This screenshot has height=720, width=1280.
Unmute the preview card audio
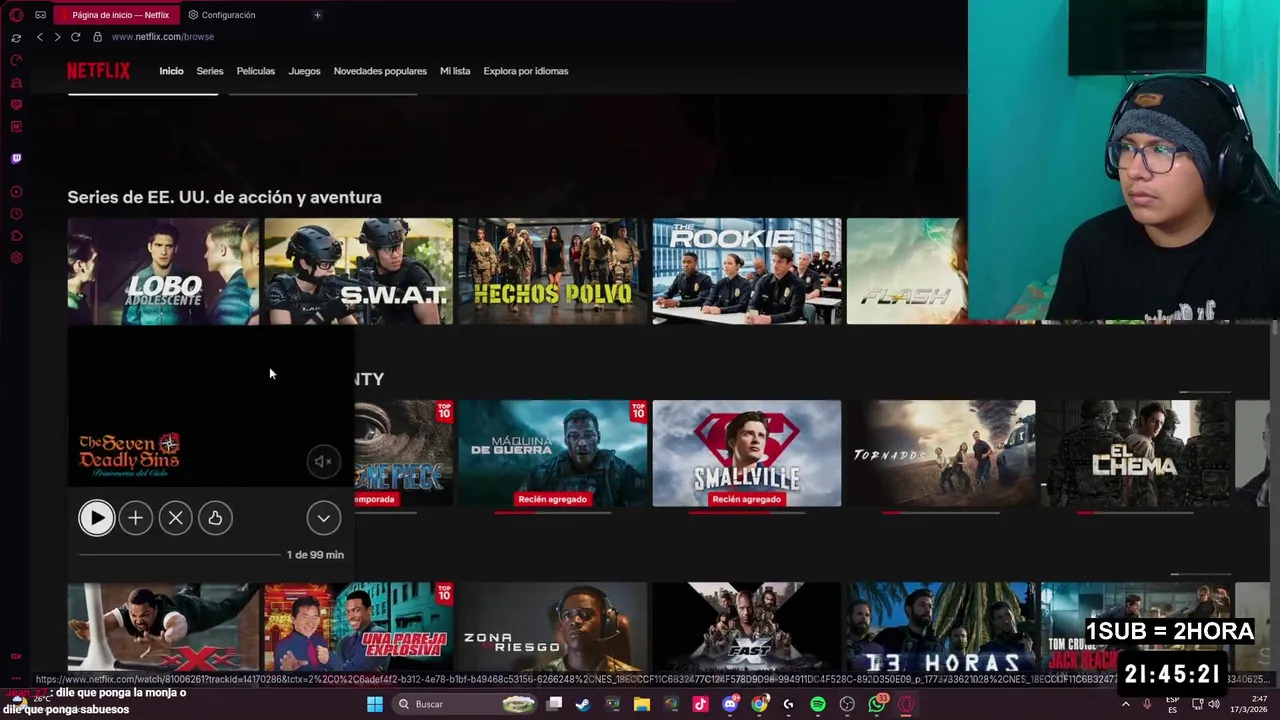323,461
